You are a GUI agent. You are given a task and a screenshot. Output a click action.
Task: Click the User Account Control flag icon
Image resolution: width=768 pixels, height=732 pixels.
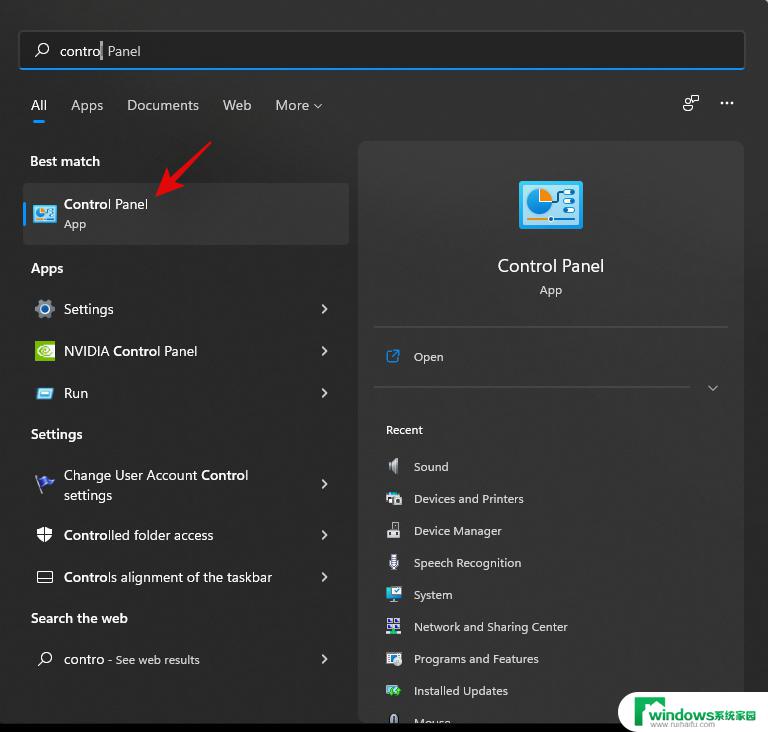pyautogui.click(x=45, y=484)
